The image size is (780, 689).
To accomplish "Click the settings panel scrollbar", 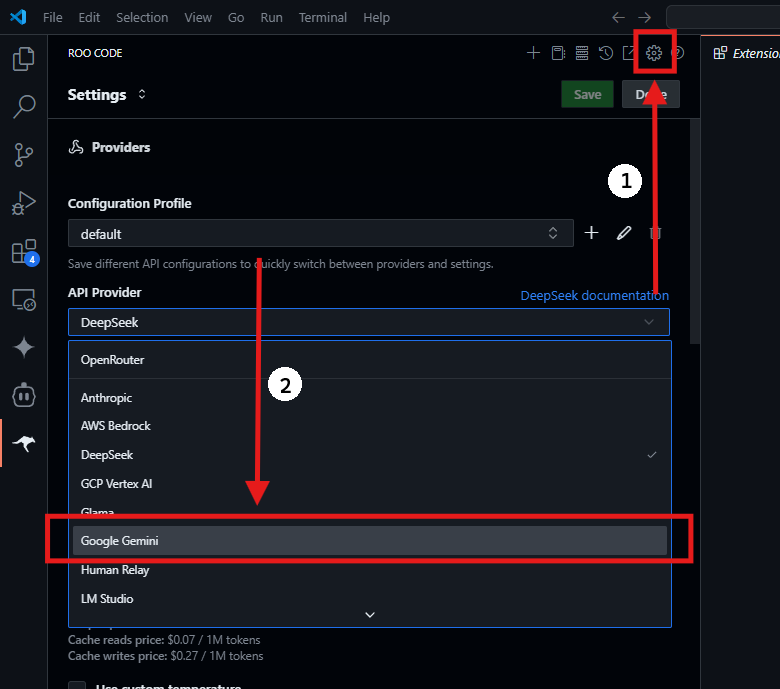I will (695, 231).
